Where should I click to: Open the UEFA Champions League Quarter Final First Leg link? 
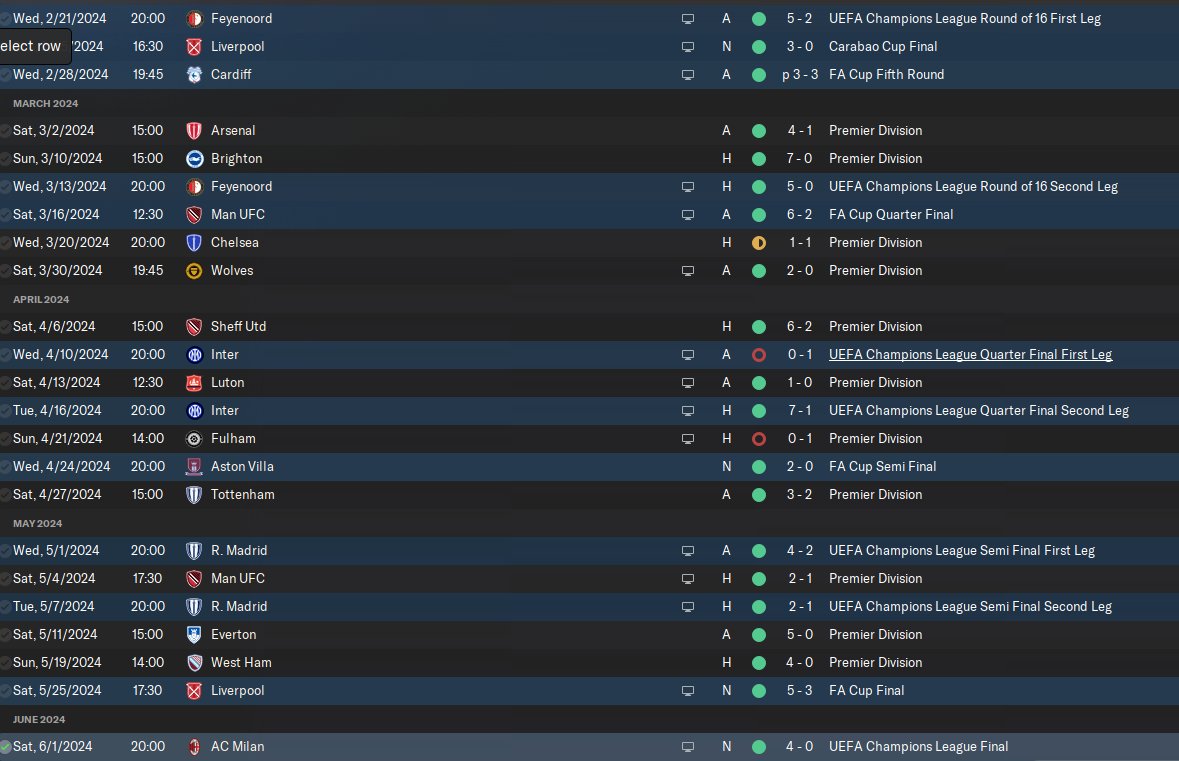970,354
